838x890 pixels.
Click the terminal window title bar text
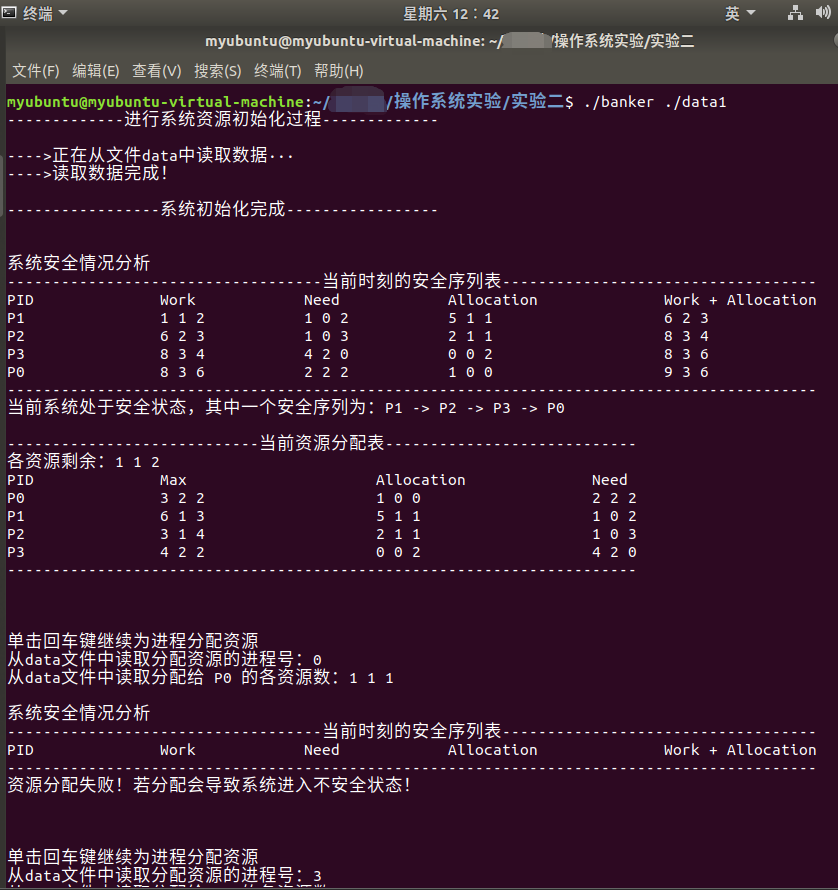[449, 41]
